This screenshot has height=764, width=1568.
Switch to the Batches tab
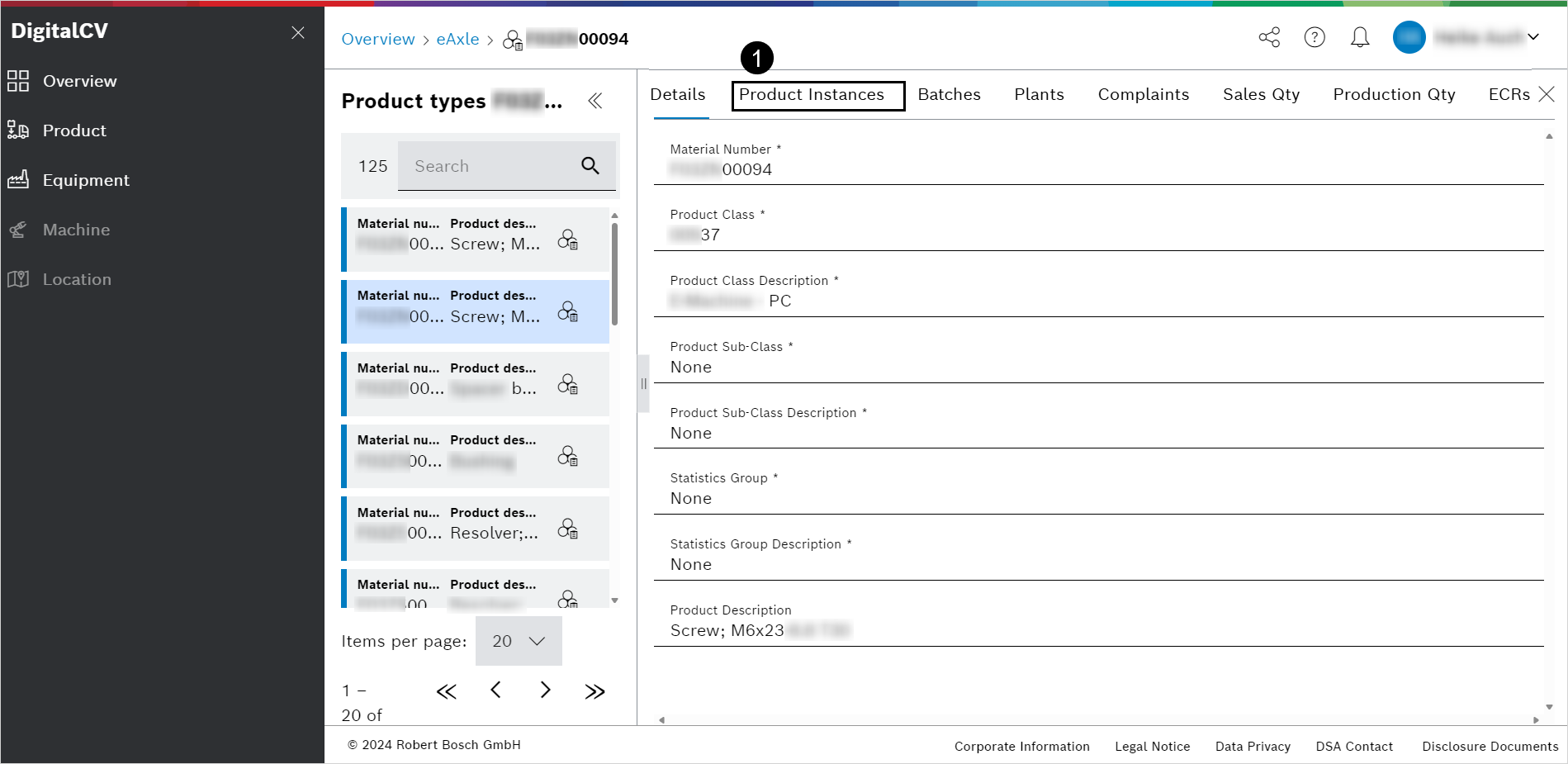[x=948, y=94]
